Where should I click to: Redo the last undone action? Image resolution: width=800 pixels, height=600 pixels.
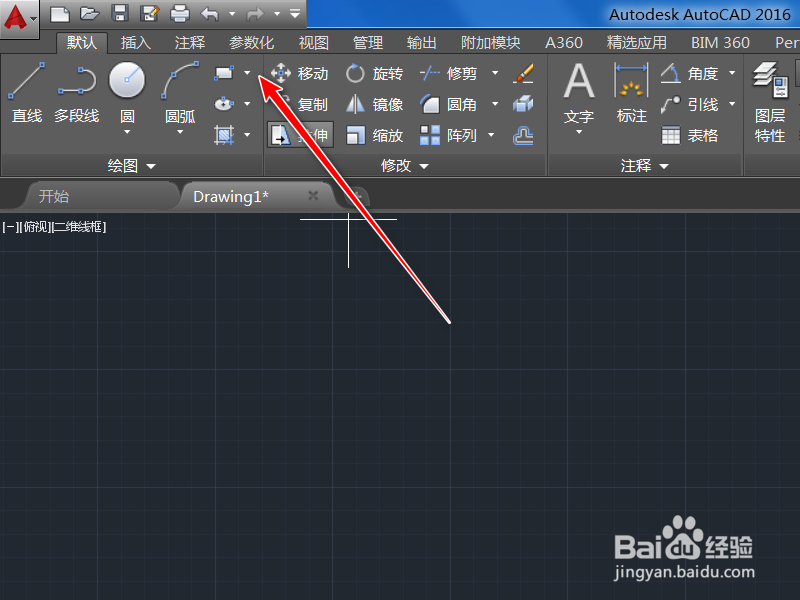255,14
